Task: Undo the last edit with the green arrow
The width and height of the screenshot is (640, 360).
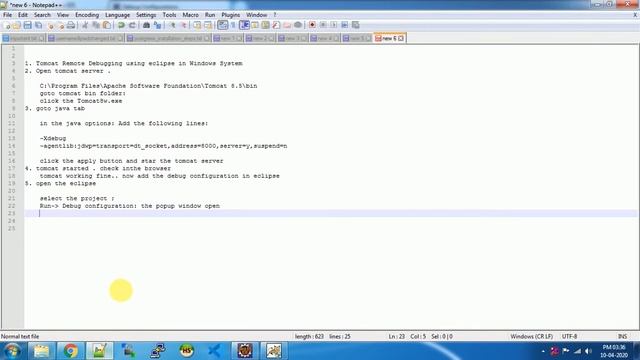Action: [121, 25]
